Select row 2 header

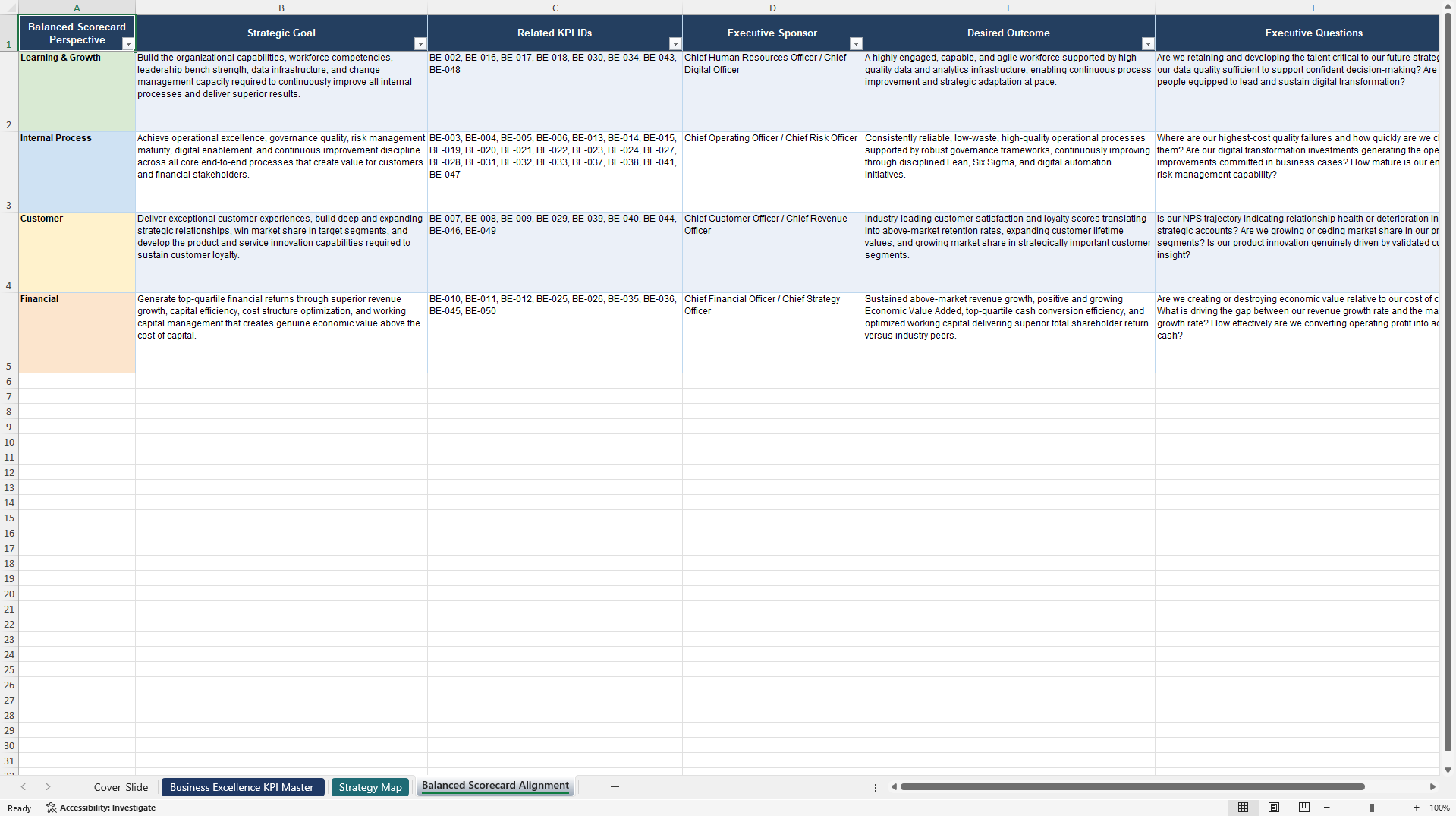9,92
